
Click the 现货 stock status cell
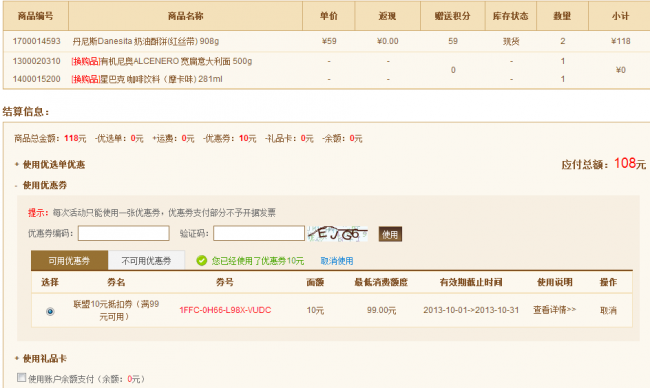511,41
